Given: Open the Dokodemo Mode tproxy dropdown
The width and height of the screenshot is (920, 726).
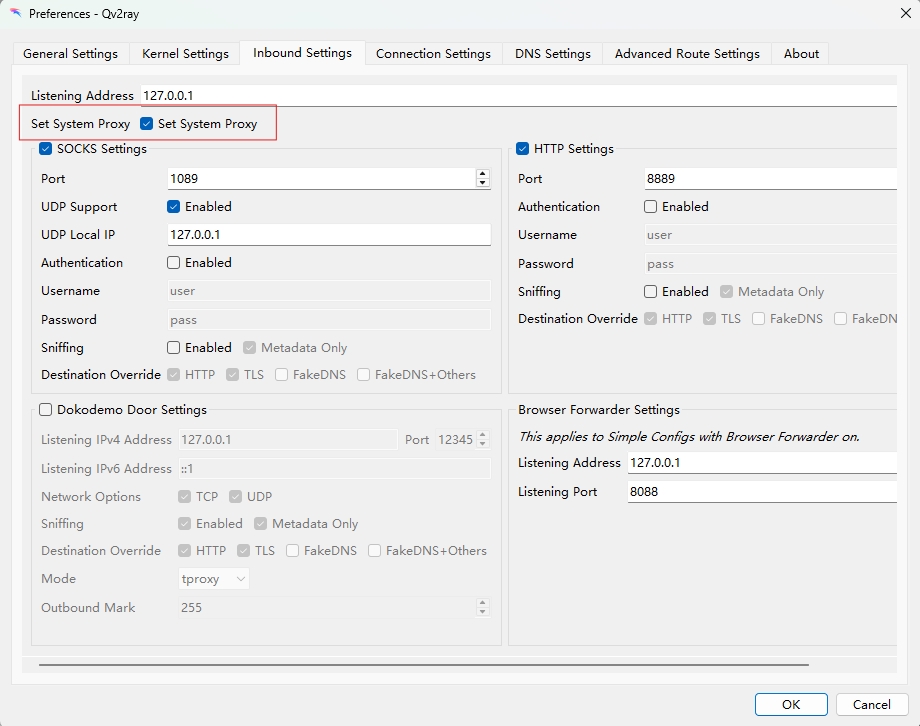Looking at the screenshot, I should pos(213,578).
